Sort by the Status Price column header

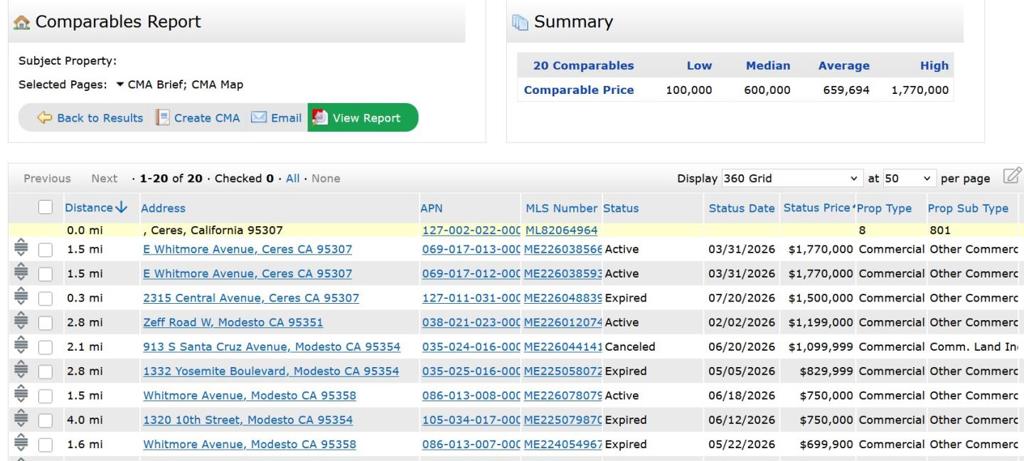(x=817, y=208)
